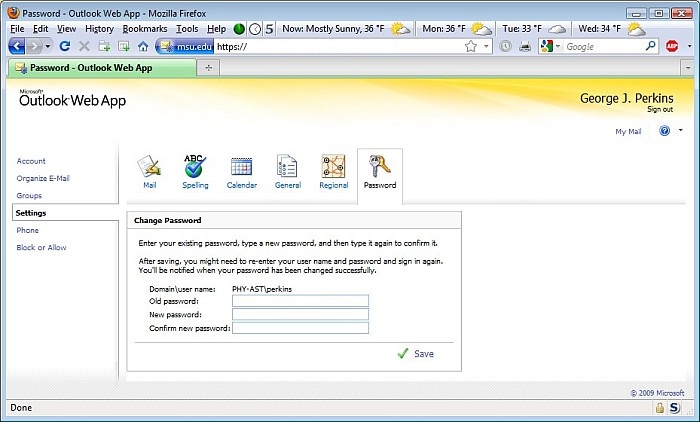This screenshot has height=422, width=700.
Task: Click the Old password field
Action: 300,301
